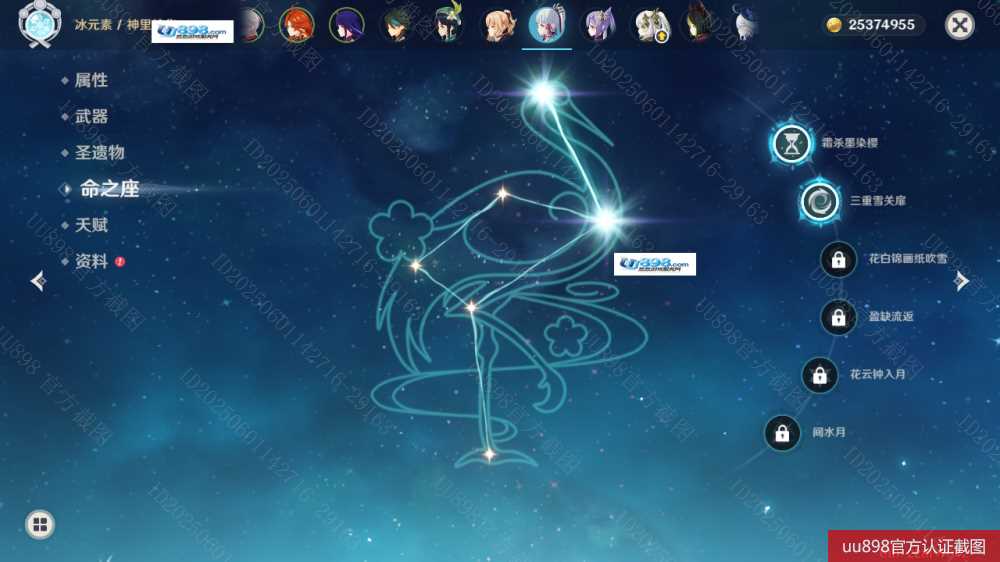This screenshot has height=562, width=1000.
Task: Click the Mora amount 25374955
Action: 881,25
